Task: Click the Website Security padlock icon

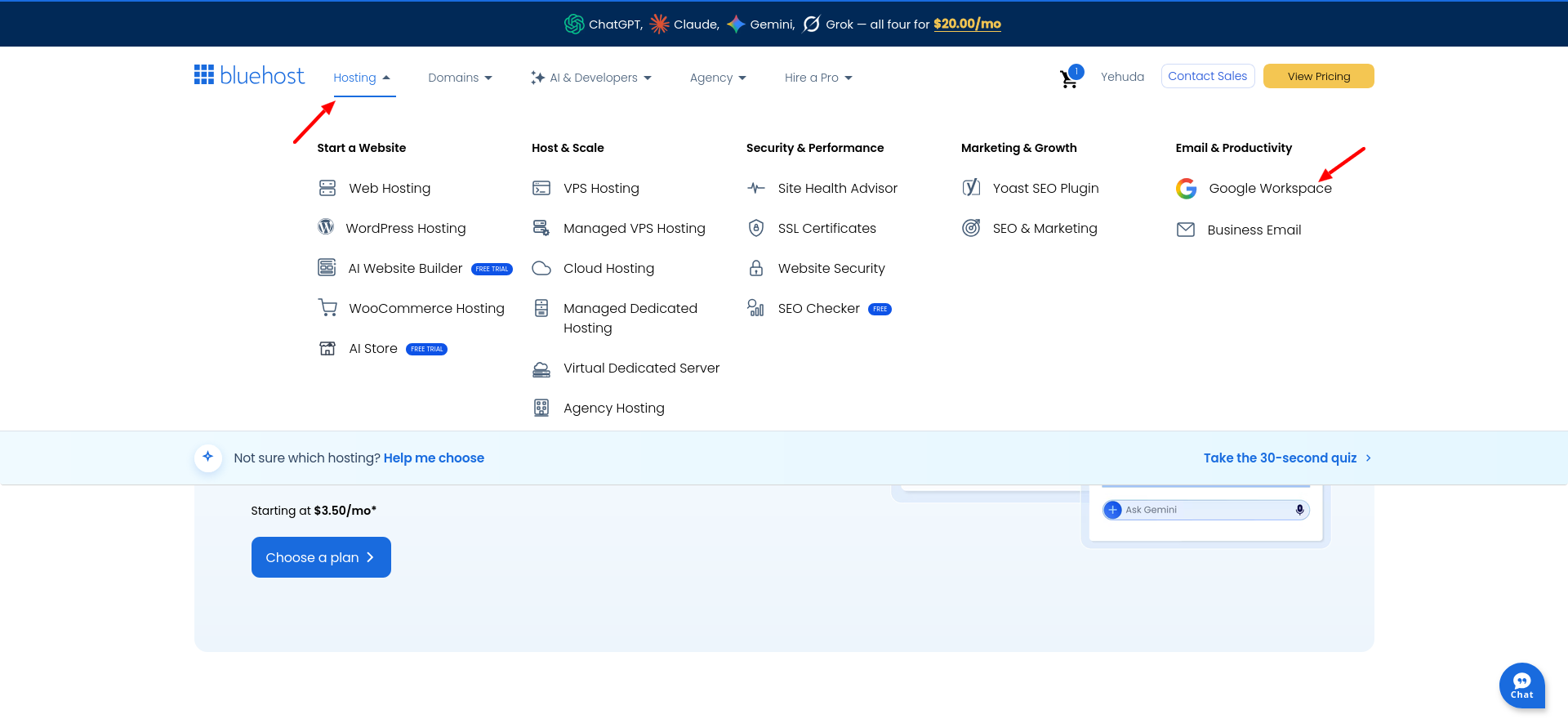Action: [x=756, y=268]
